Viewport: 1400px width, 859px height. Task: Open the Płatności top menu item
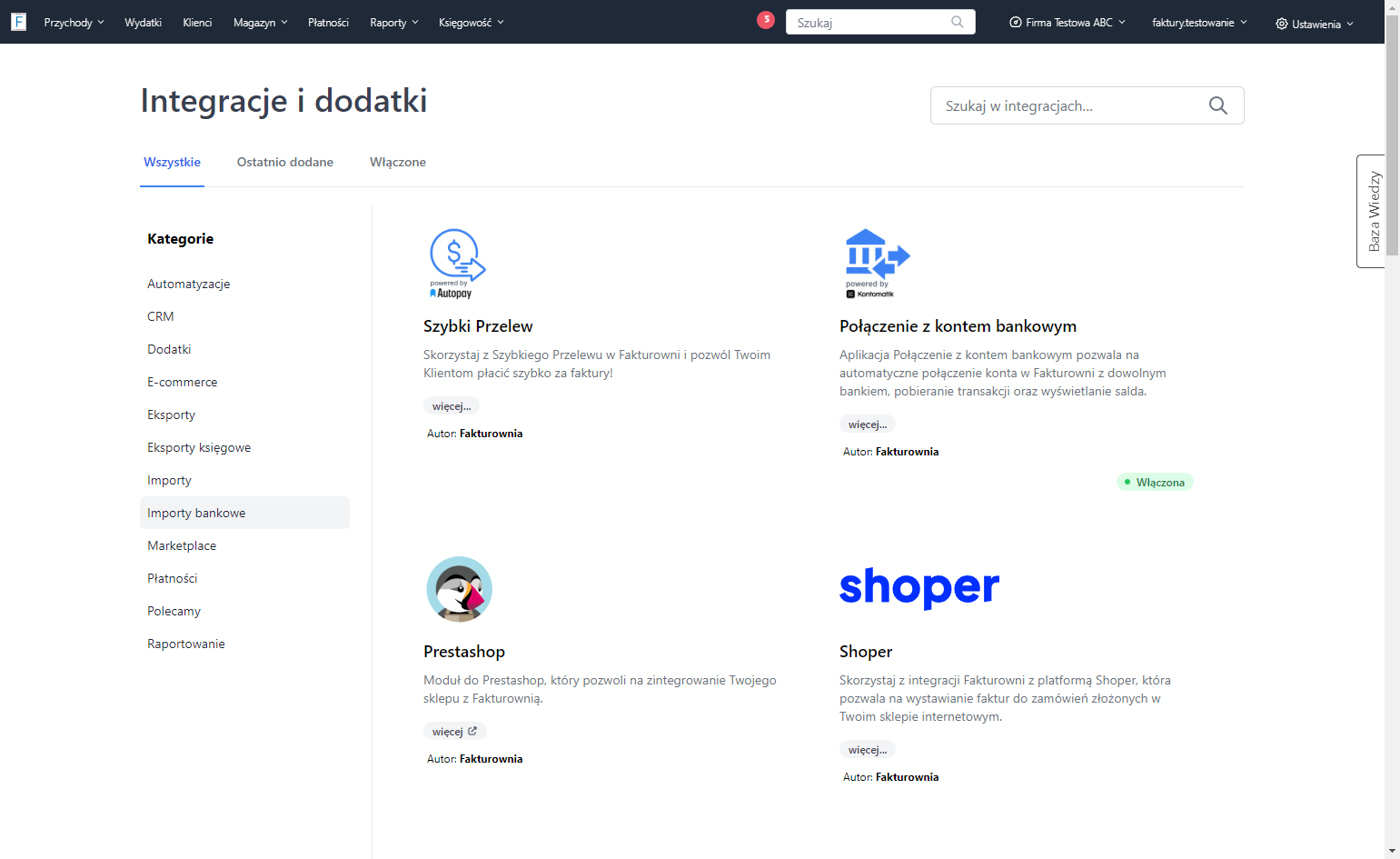328,23
